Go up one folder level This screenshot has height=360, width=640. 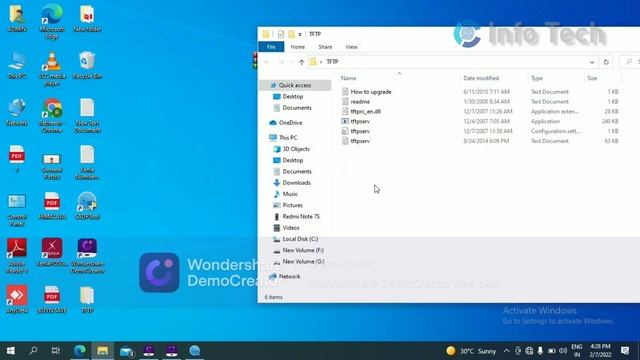[x=301, y=62]
